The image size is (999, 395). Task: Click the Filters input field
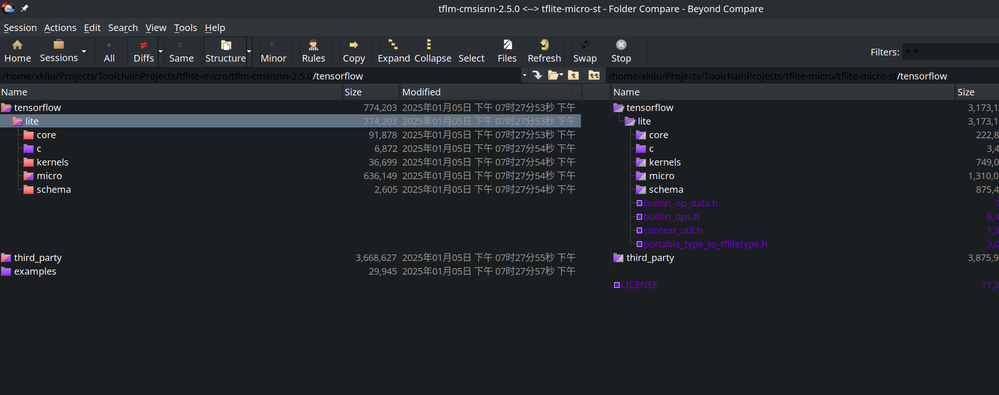(x=951, y=52)
